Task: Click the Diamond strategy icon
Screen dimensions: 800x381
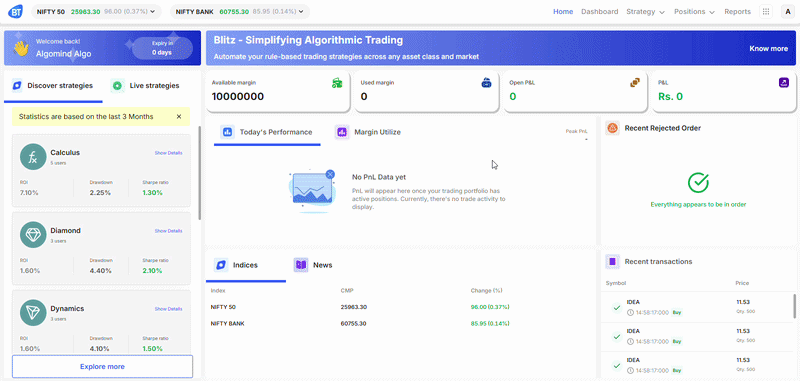Action: pyautogui.click(x=33, y=235)
